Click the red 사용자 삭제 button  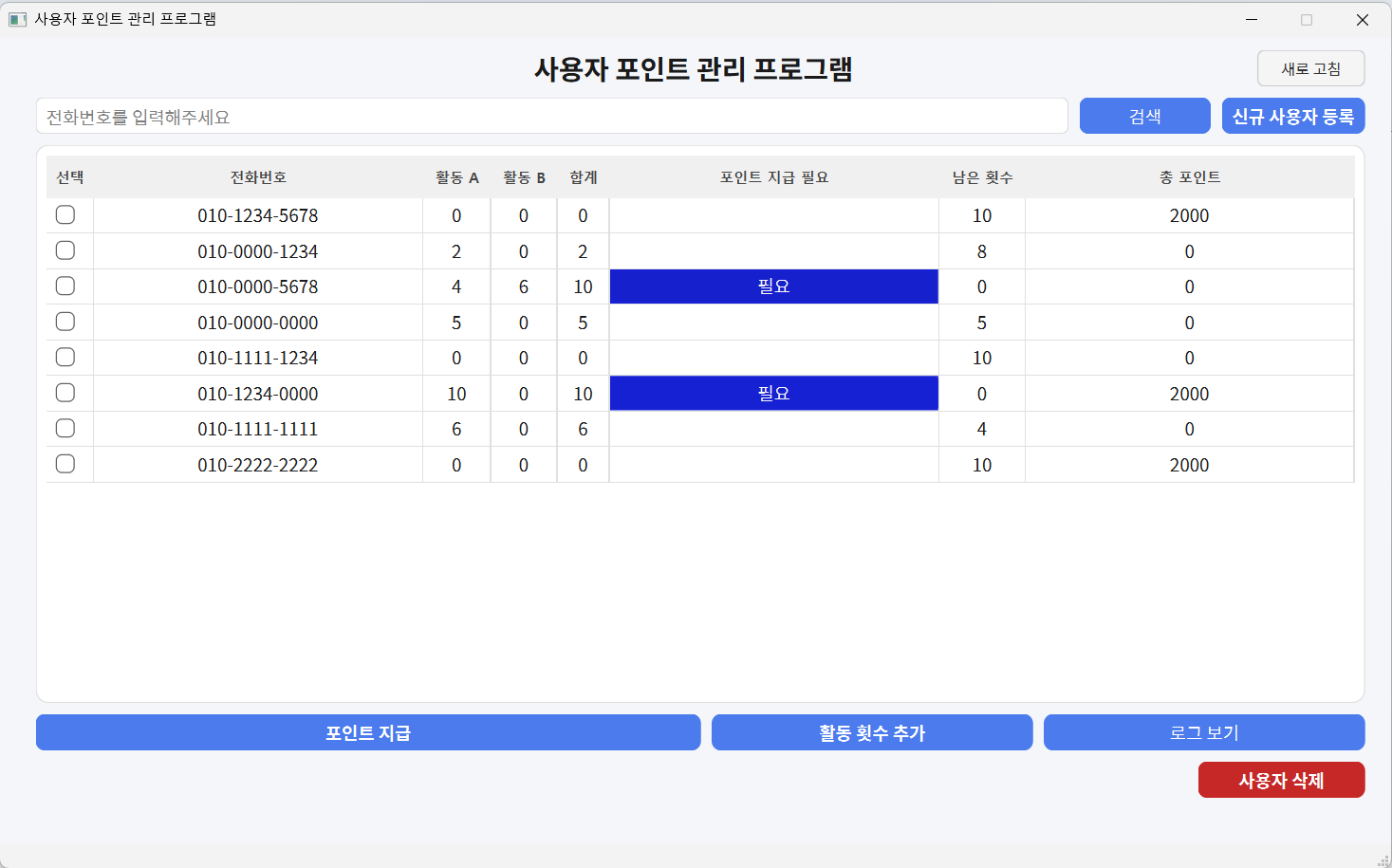[x=1281, y=780]
